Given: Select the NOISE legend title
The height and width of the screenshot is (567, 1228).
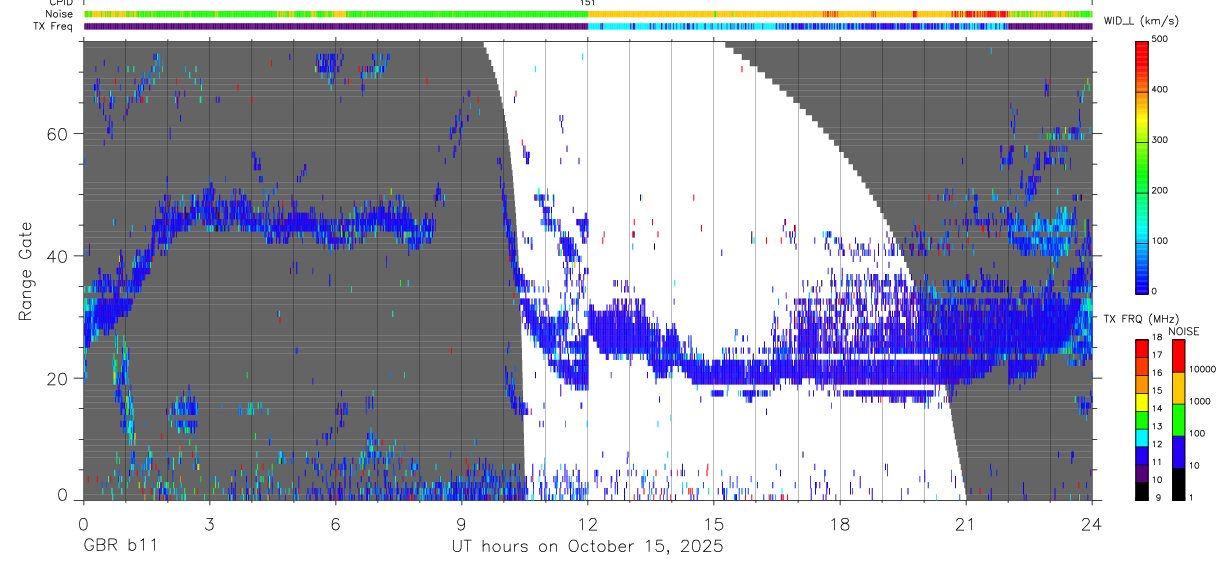Looking at the screenshot, I should (1185, 331).
